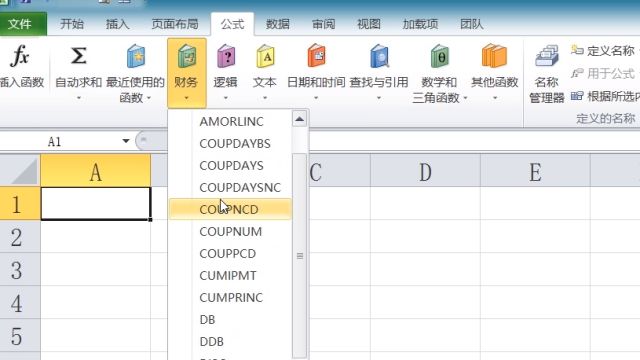Select row 4 header
Screen dimensions: 640x360
20,302
